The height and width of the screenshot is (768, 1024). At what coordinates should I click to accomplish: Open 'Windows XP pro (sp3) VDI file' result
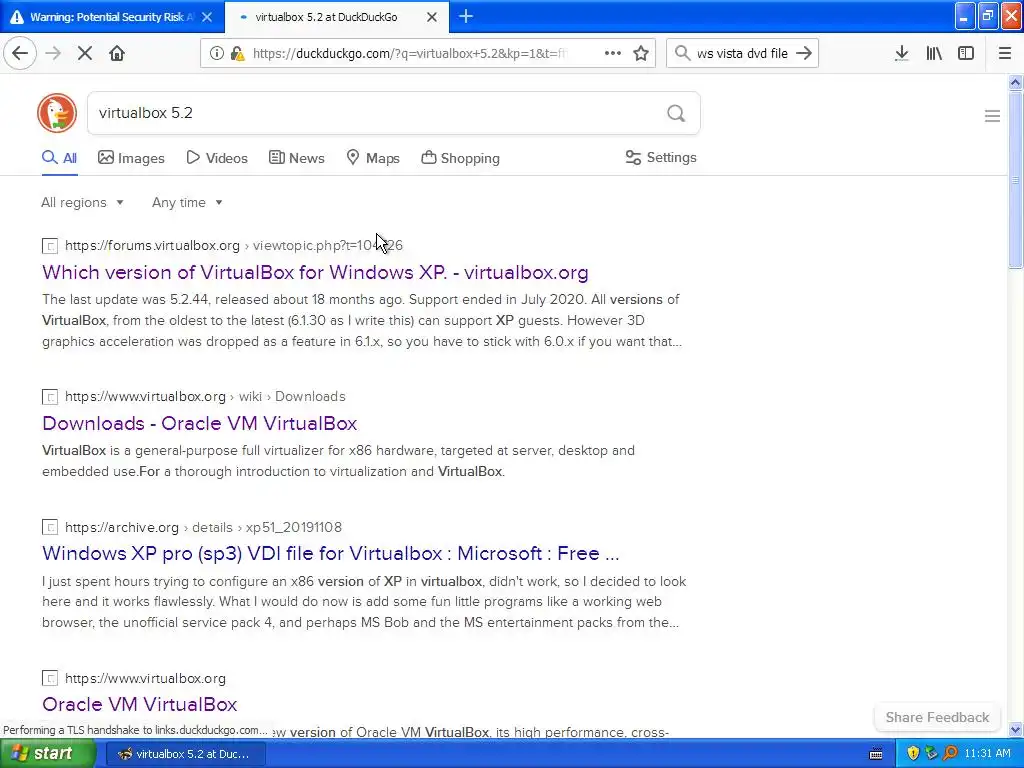[x=330, y=553]
